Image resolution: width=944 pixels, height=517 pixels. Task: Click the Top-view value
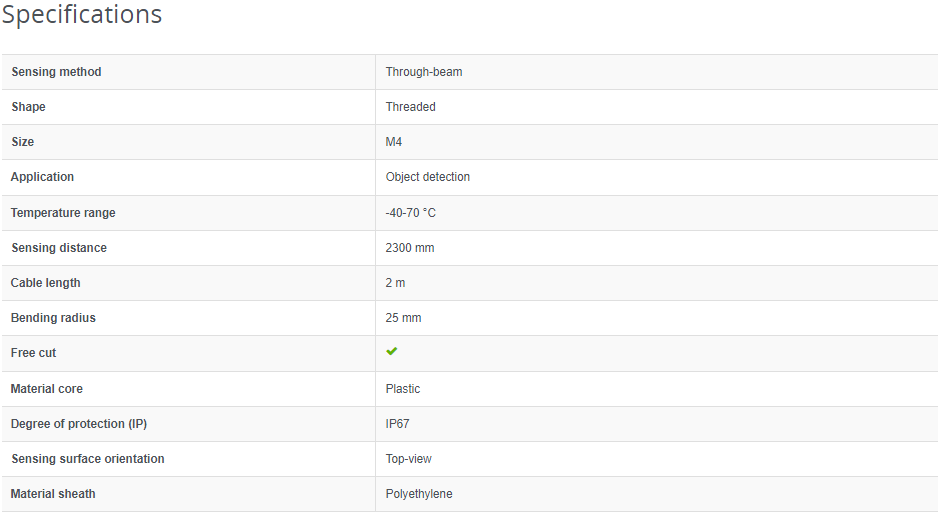click(x=409, y=459)
